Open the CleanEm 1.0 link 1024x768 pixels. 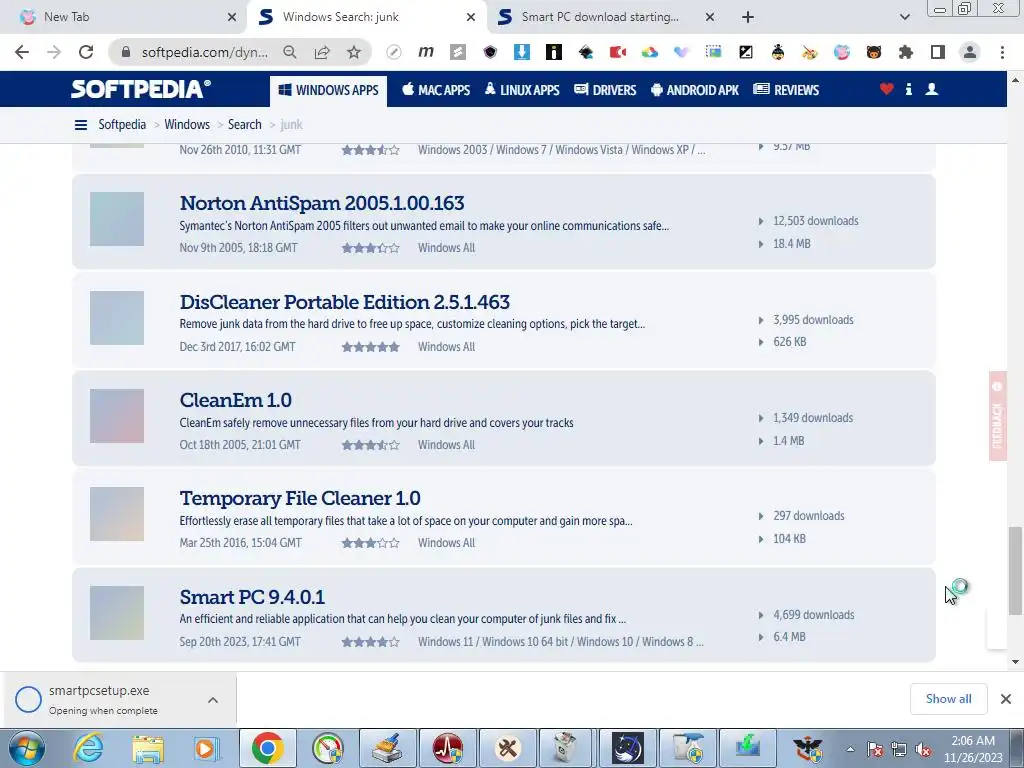[236, 400]
